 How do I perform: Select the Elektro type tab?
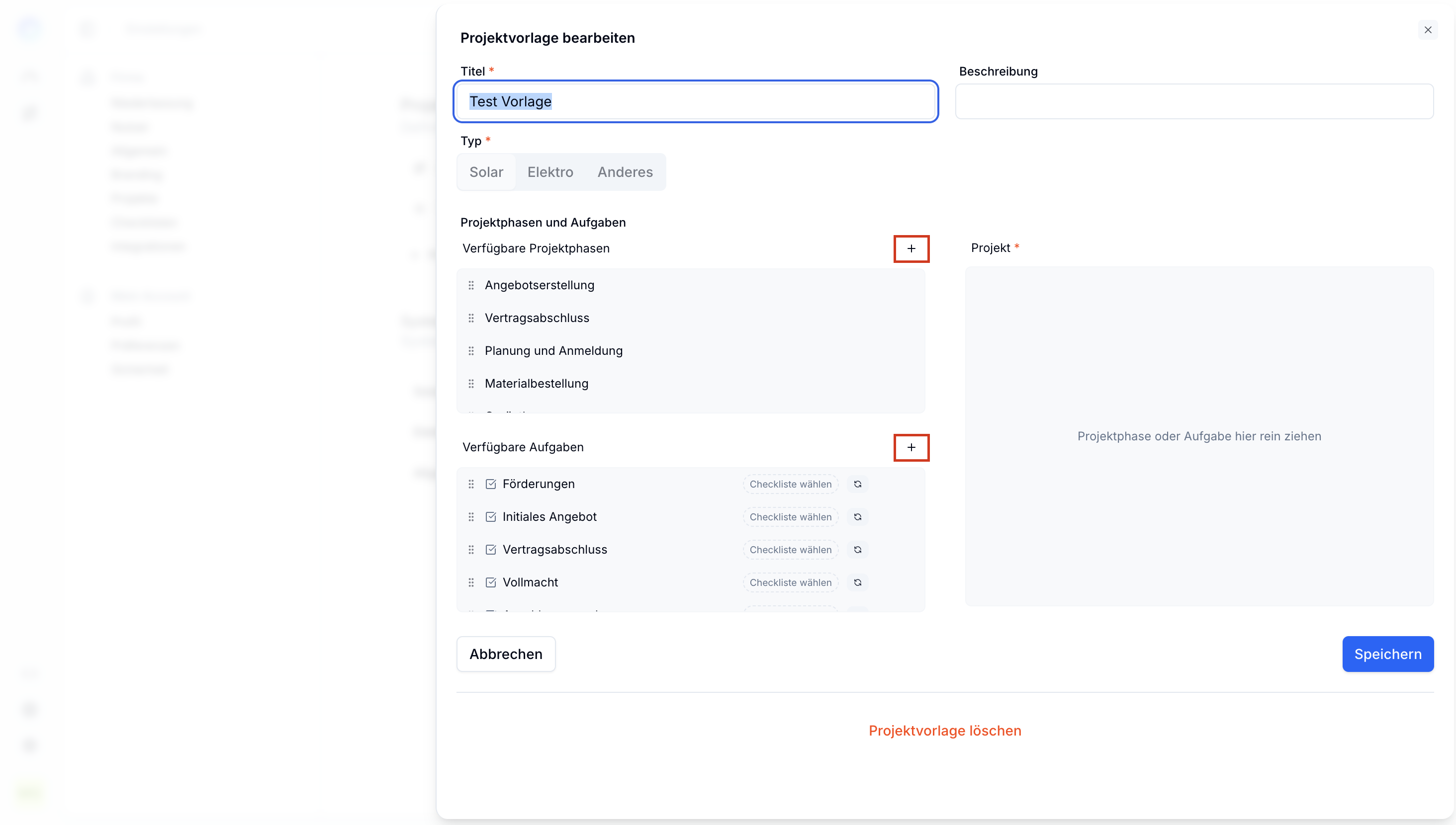[x=550, y=172]
